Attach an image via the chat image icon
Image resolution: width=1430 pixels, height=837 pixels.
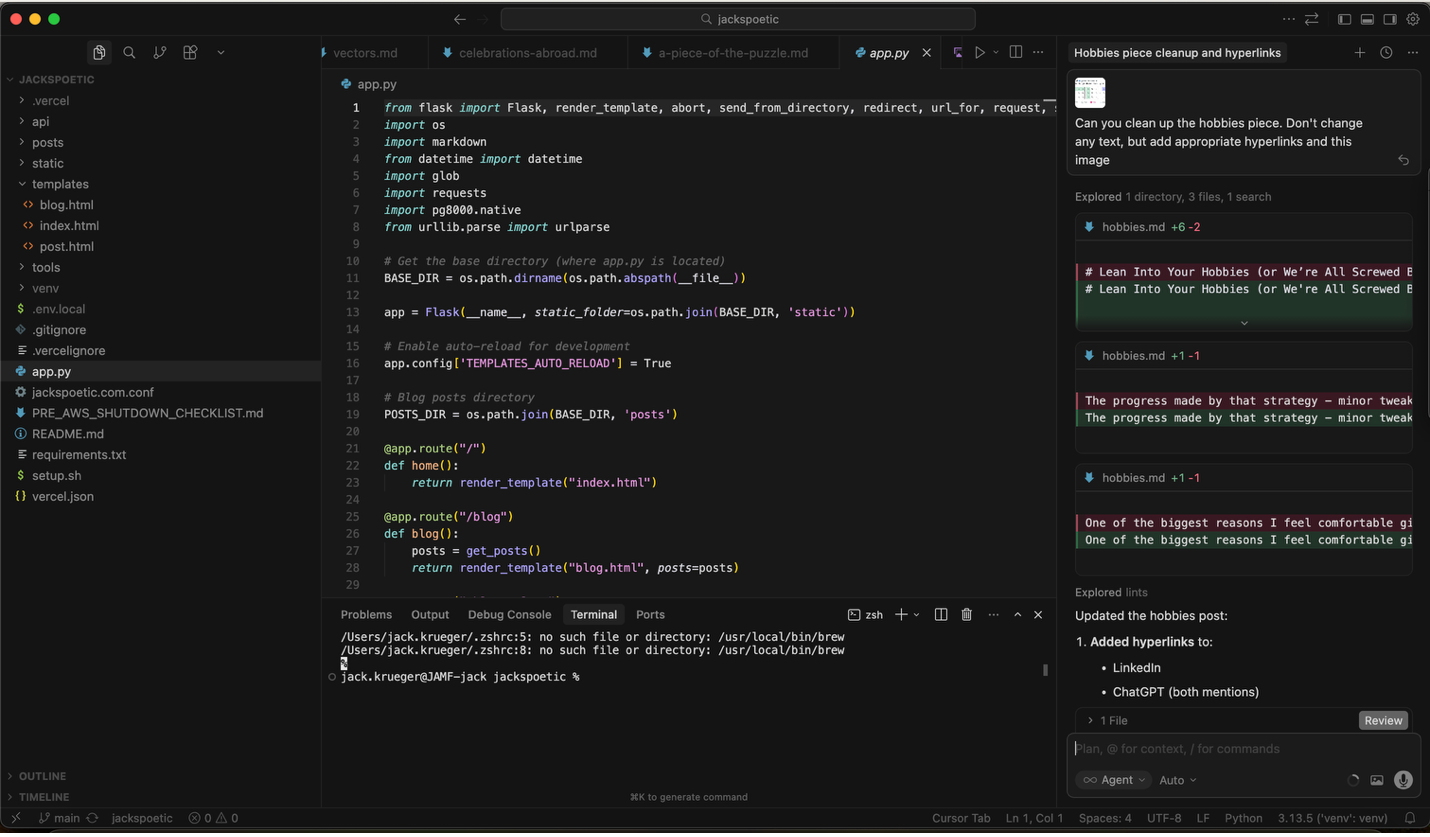[x=1377, y=780]
